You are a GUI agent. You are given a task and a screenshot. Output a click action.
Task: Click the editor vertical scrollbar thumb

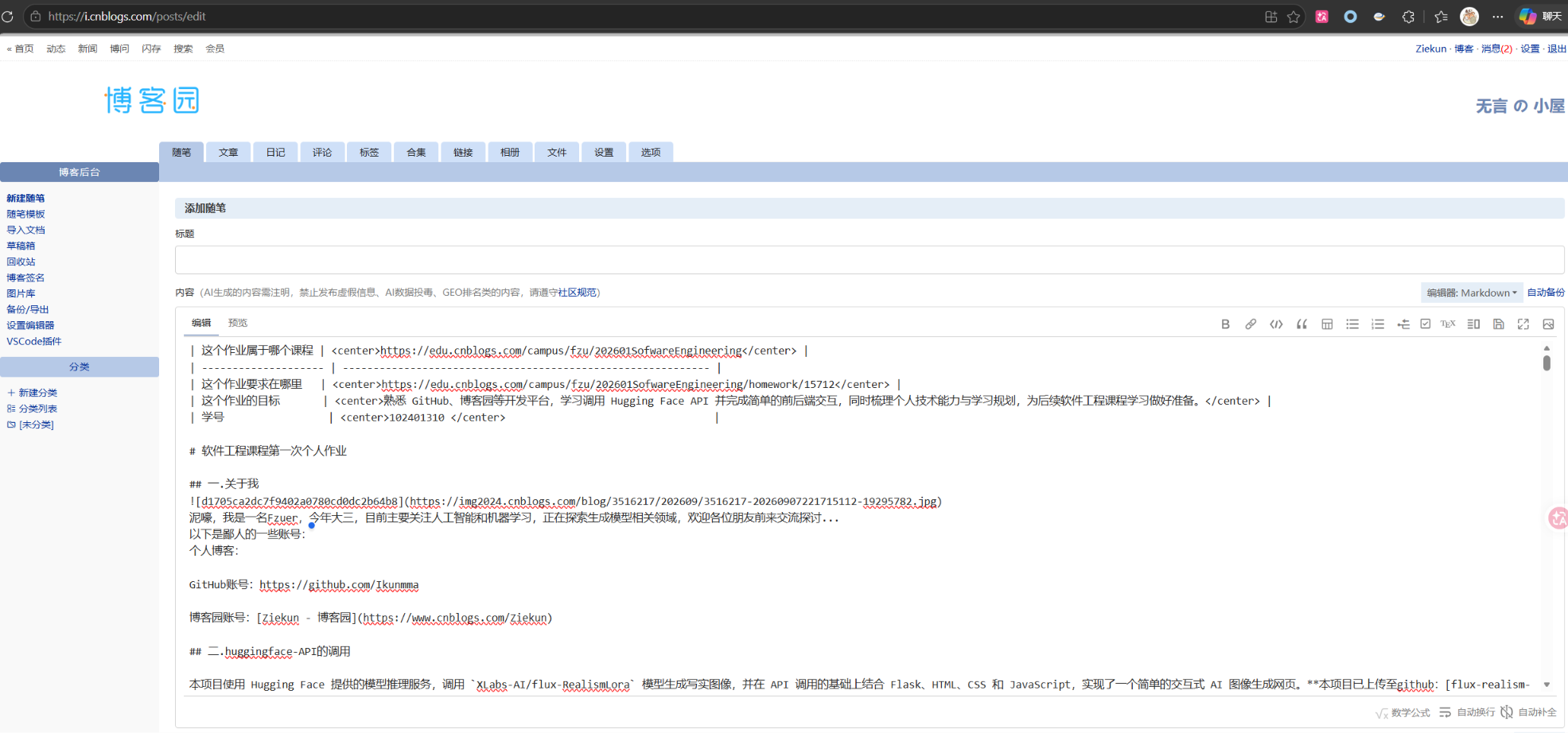pos(1547,363)
